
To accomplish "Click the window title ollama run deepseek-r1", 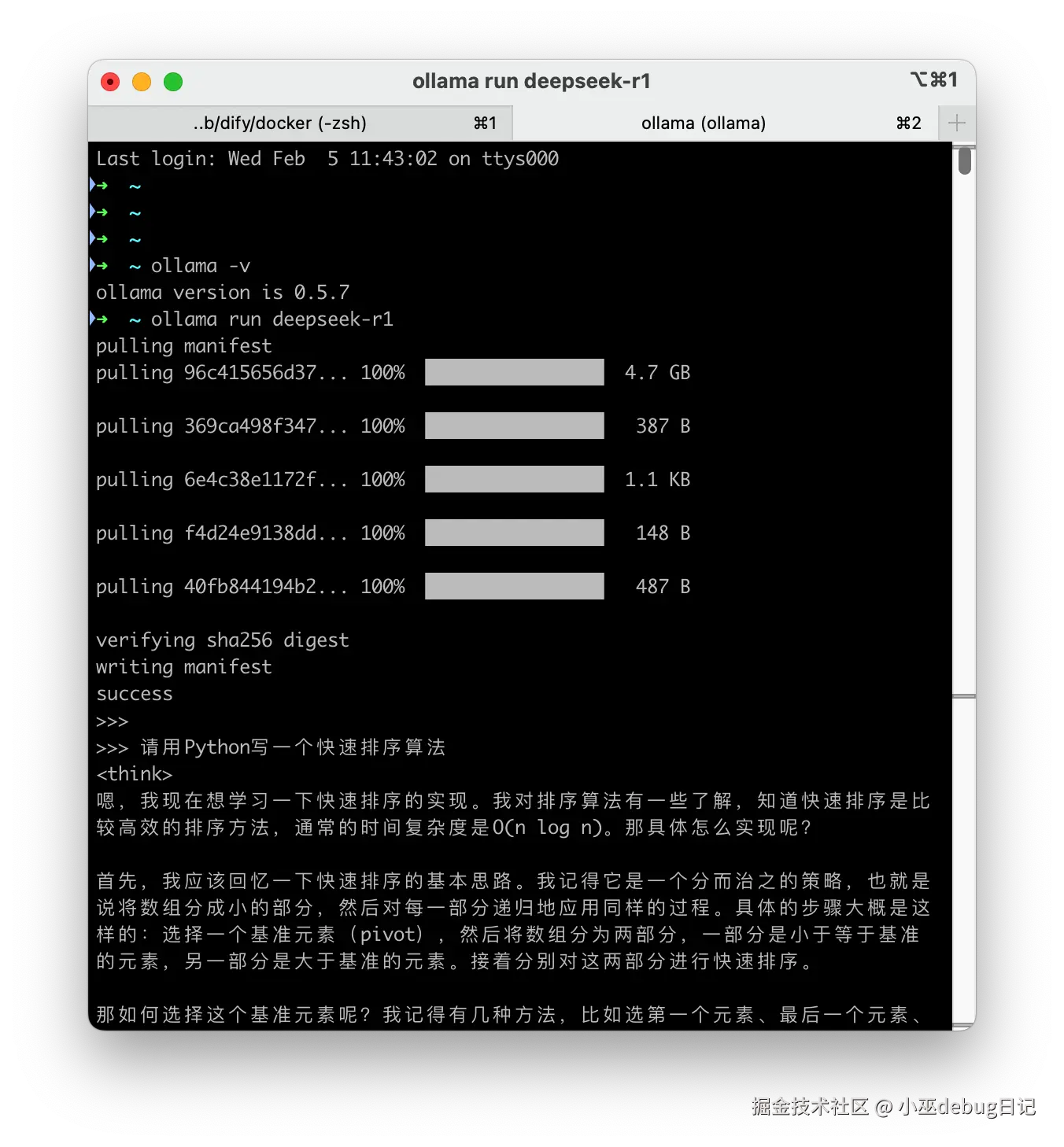I will [x=531, y=80].
